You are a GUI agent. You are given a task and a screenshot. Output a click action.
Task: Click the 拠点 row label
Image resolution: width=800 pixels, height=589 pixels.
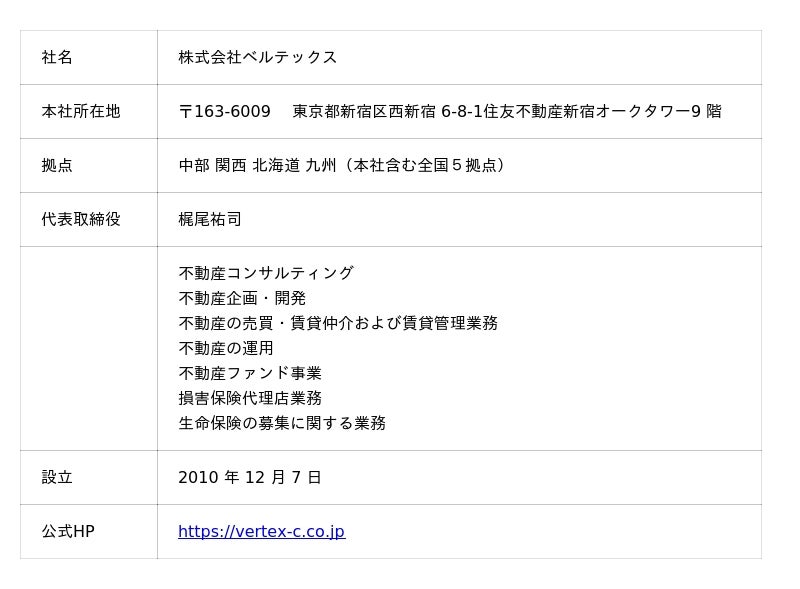coord(57,166)
